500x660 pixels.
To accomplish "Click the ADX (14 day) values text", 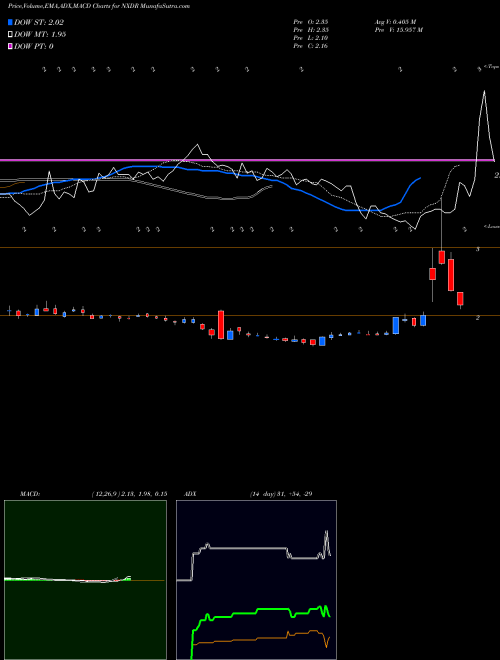I will tap(281, 494).
